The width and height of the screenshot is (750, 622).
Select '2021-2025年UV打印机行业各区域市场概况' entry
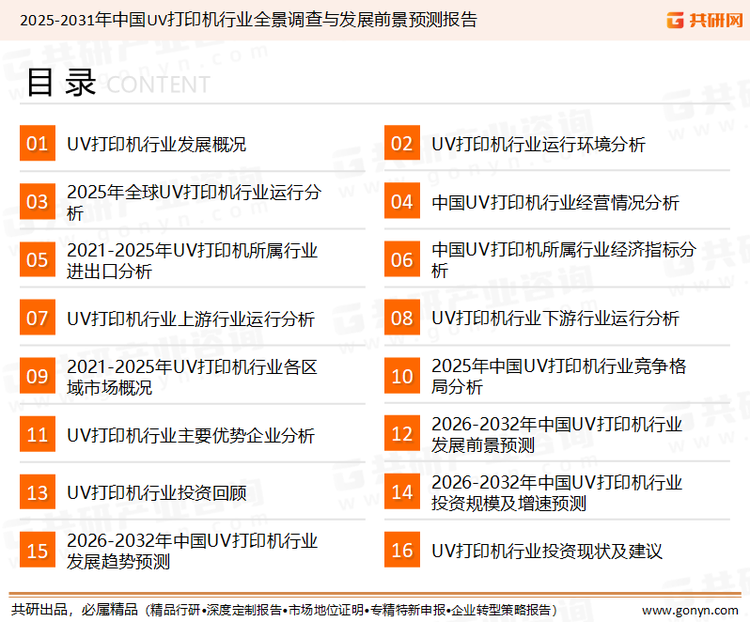click(x=192, y=377)
